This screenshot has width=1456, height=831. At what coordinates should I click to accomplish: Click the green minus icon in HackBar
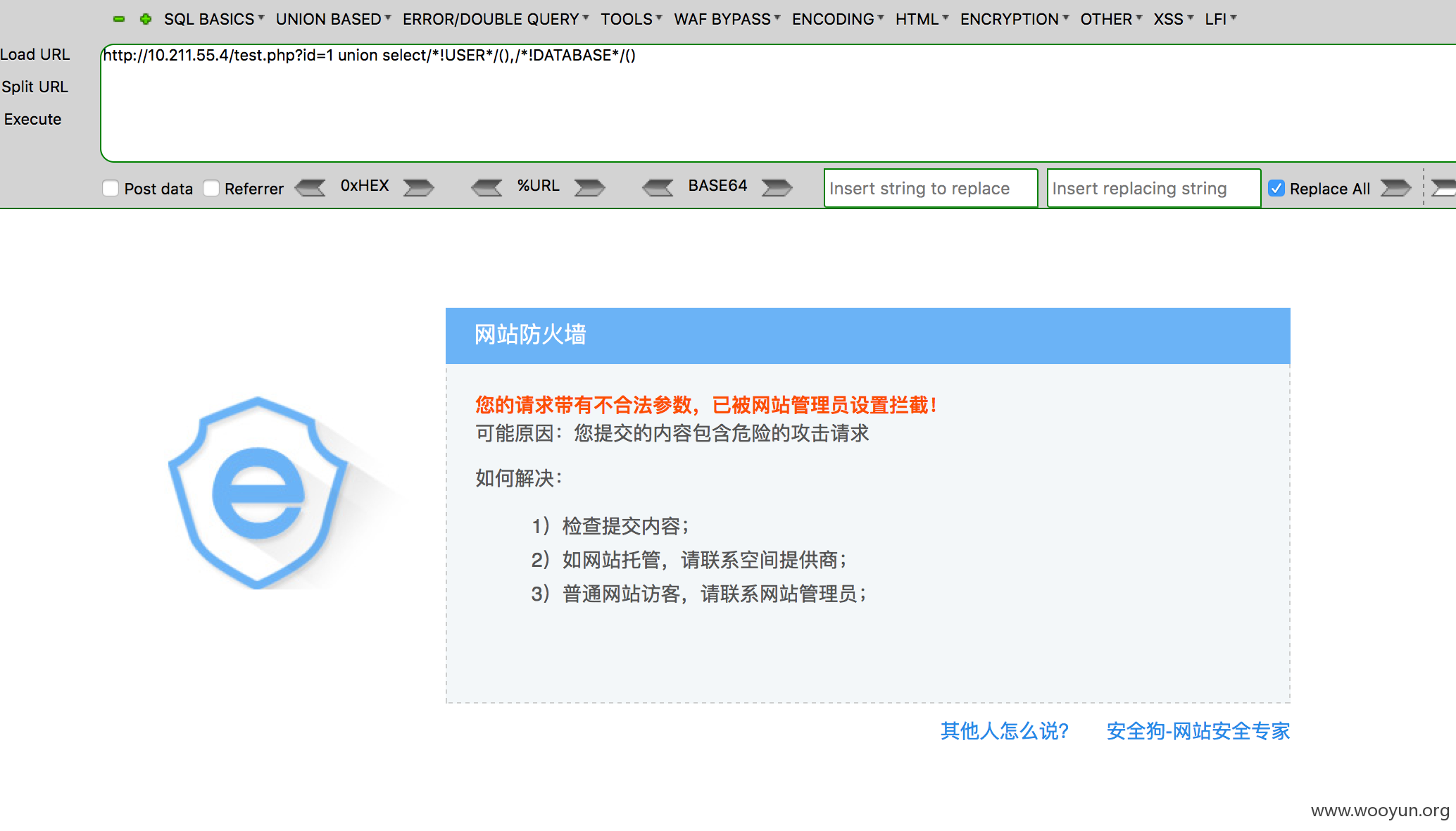pyautogui.click(x=119, y=19)
